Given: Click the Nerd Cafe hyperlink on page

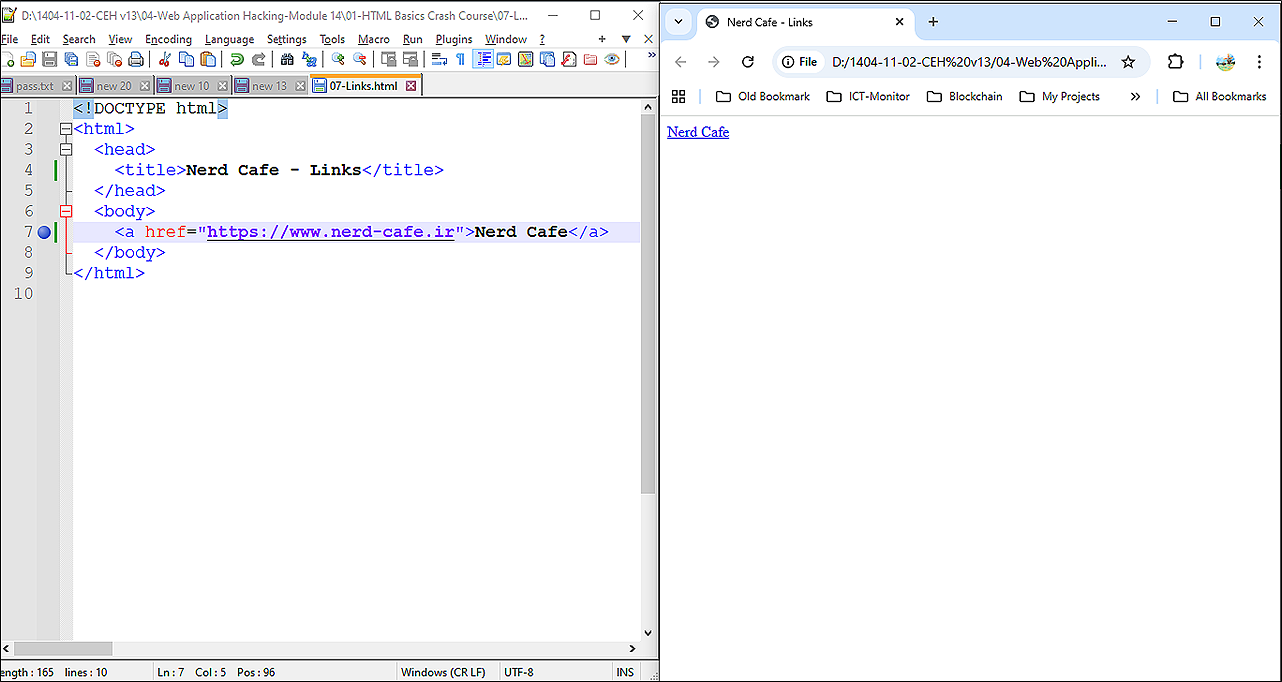Looking at the screenshot, I should [698, 132].
